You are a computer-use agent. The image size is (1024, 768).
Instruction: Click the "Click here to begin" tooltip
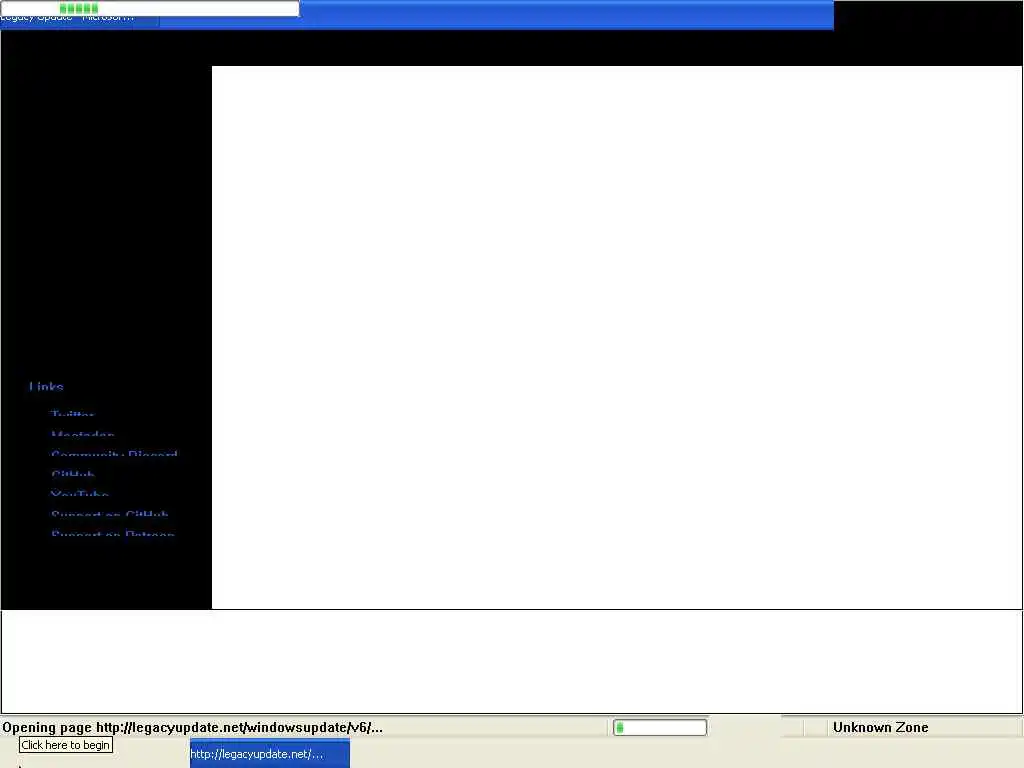click(65, 745)
